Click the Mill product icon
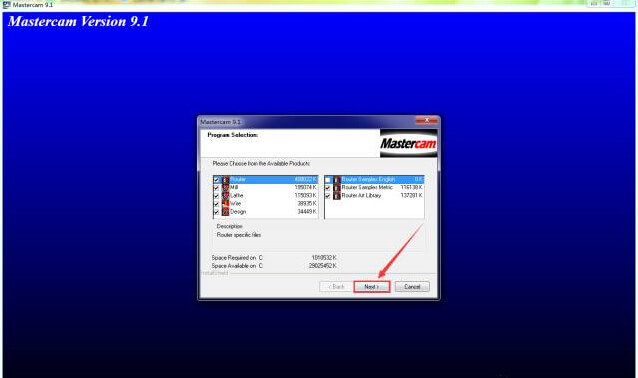This screenshot has width=638, height=378. click(x=225, y=188)
